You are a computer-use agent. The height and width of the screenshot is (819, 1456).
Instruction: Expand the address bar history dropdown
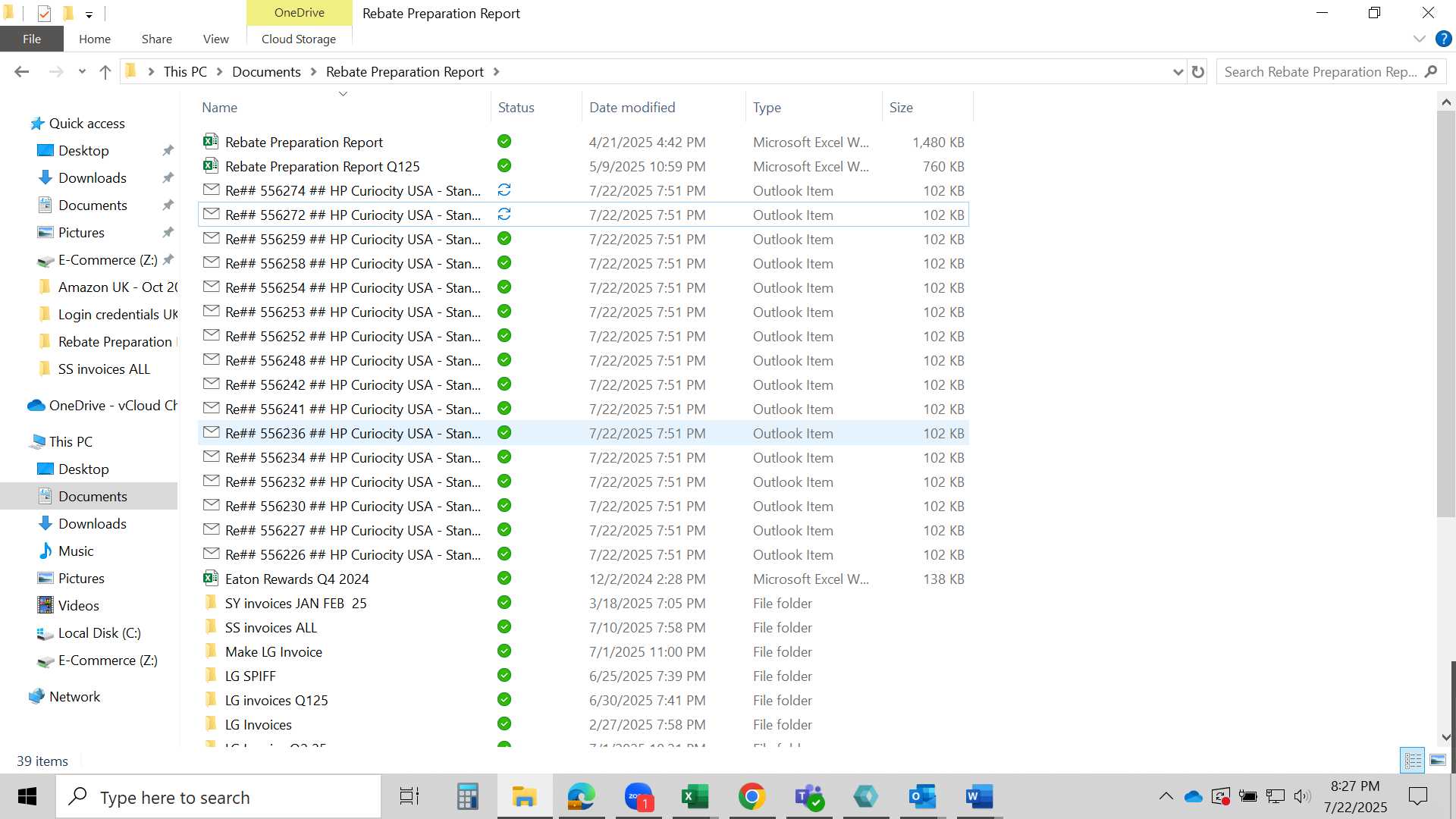tap(1178, 72)
